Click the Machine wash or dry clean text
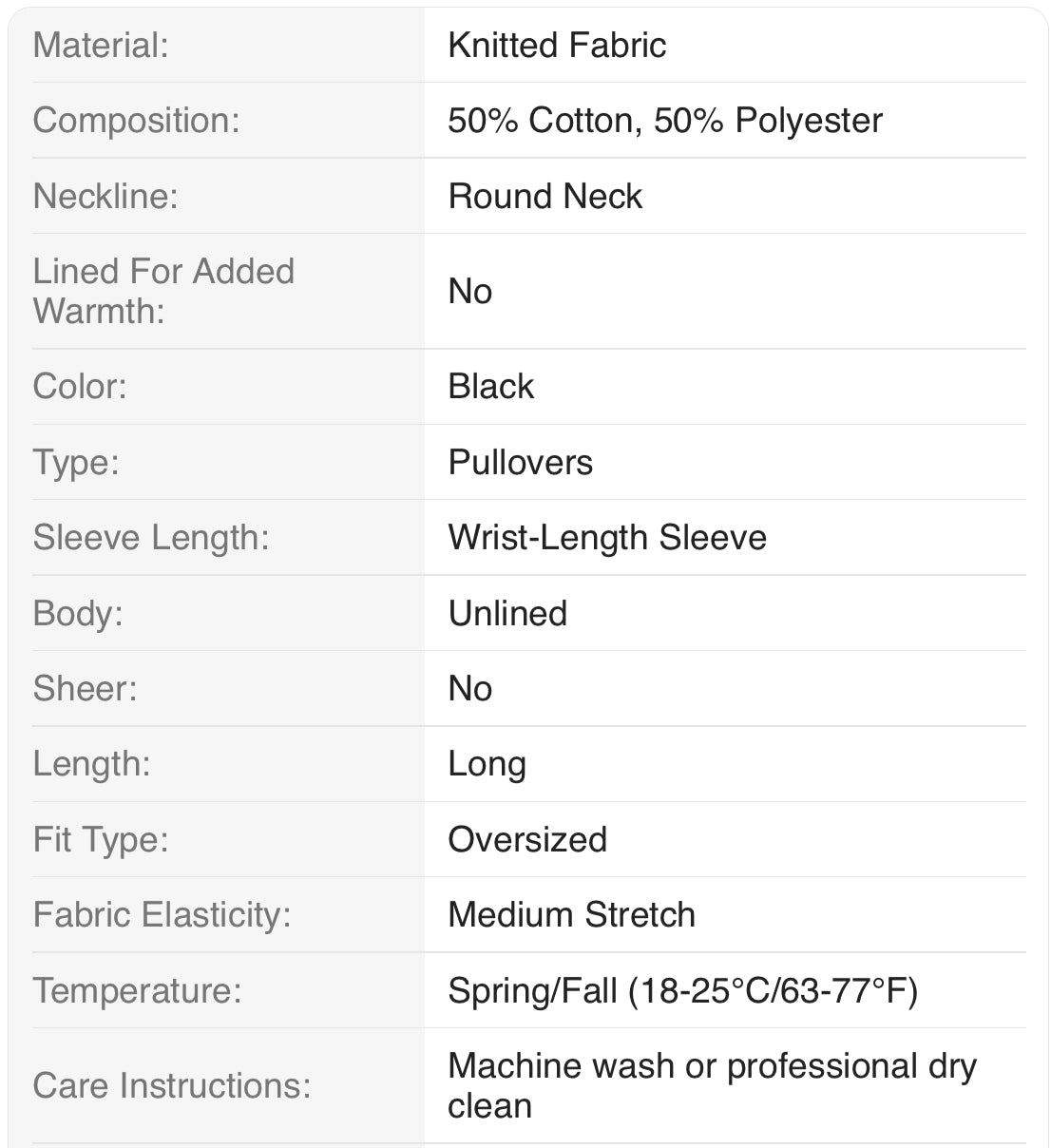Screen dimensions: 1051x1148 coord(712,1085)
